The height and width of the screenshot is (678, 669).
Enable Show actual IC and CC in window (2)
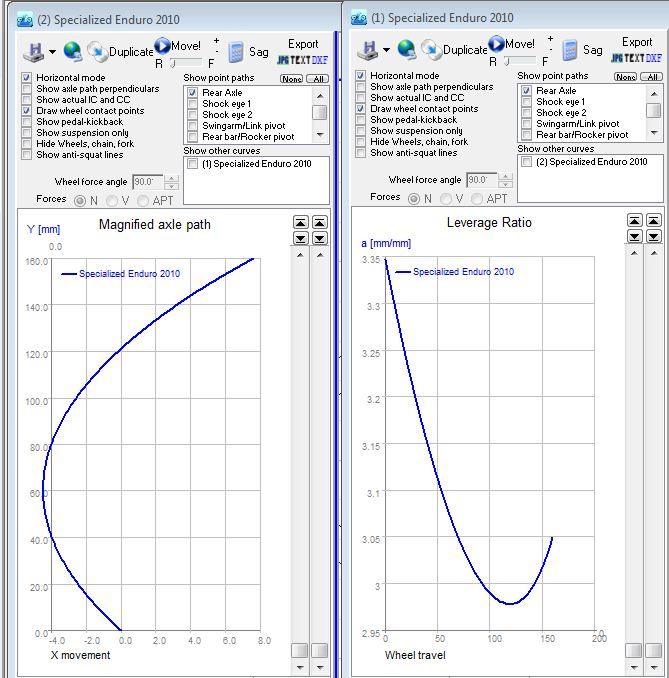[x=26, y=100]
